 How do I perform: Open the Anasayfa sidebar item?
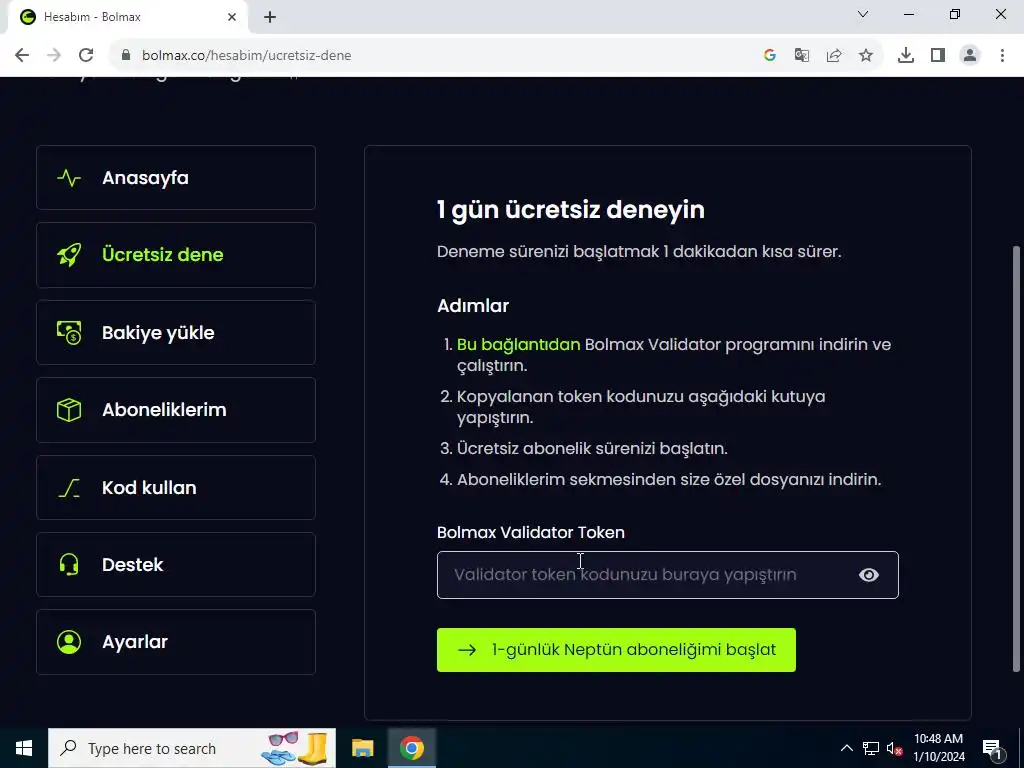coord(176,178)
